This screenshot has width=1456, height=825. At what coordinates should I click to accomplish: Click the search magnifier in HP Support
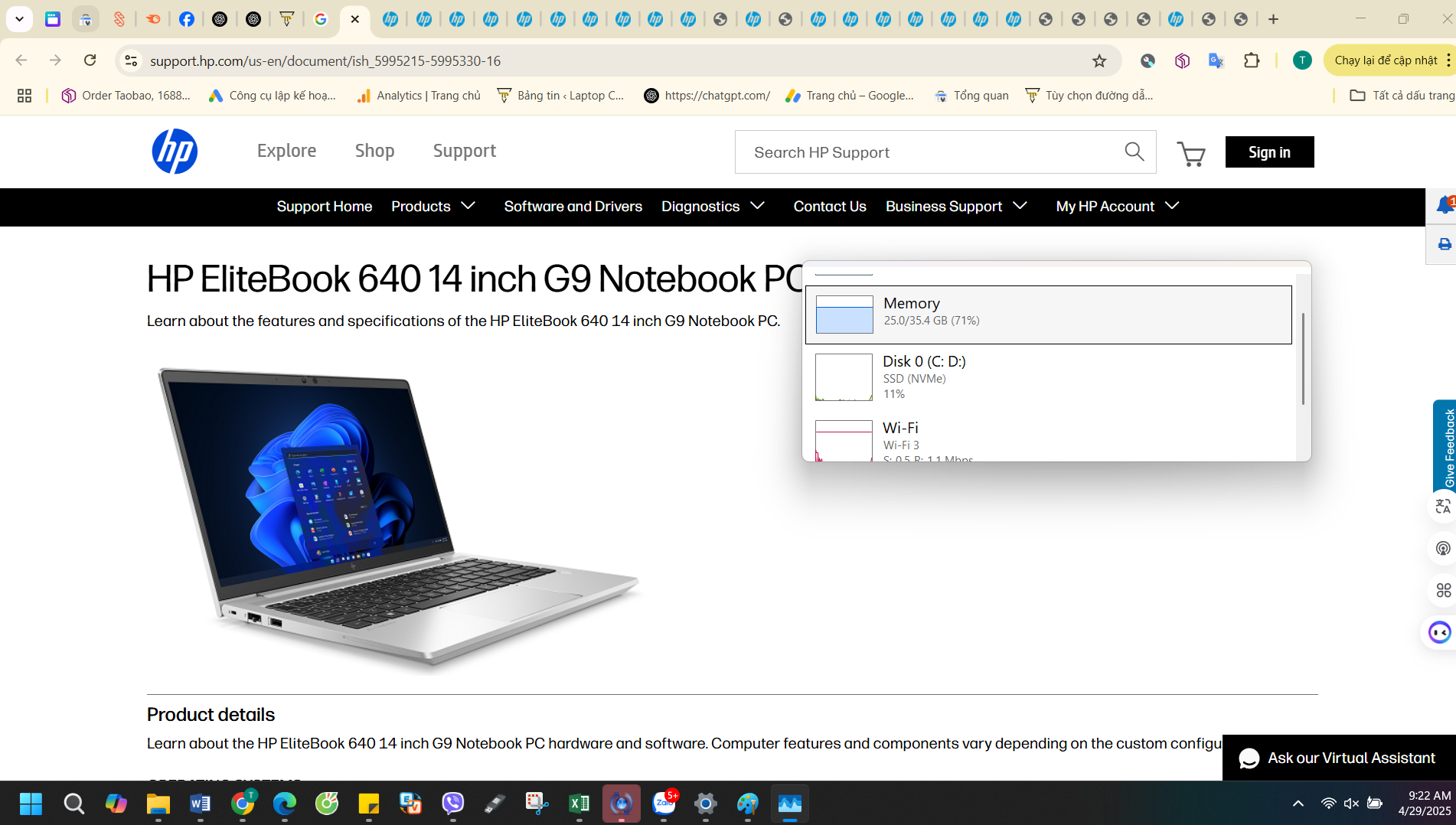[x=1134, y=152]
